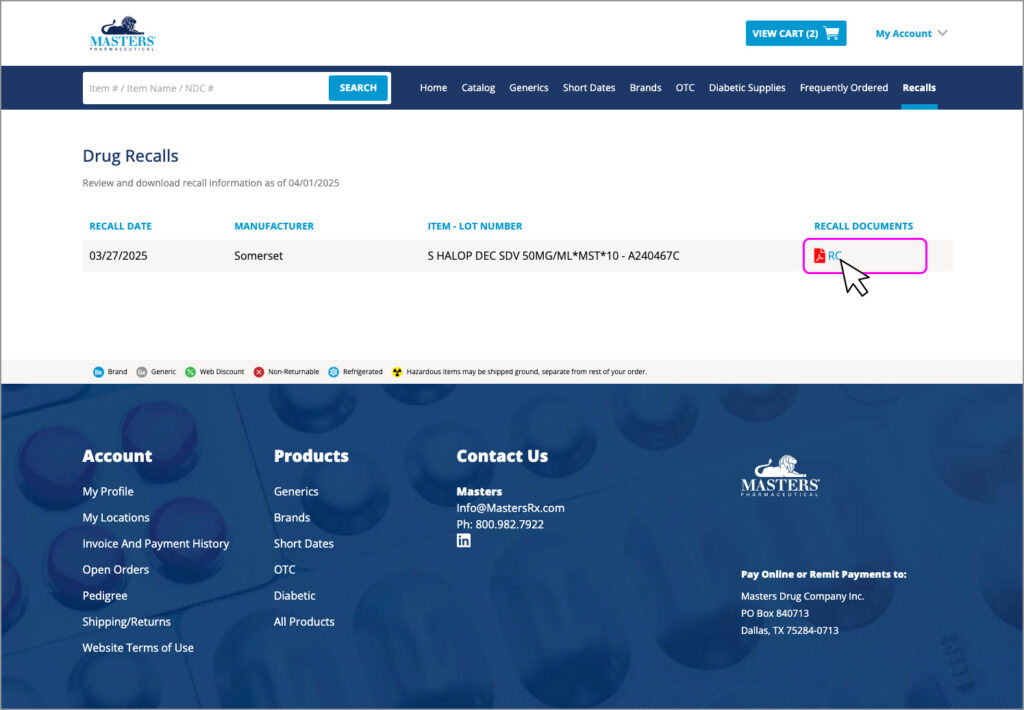Click the Masters Pharmaceutical header logo
The width and height of the screenshot is (1024, 710).
[122, 33]
